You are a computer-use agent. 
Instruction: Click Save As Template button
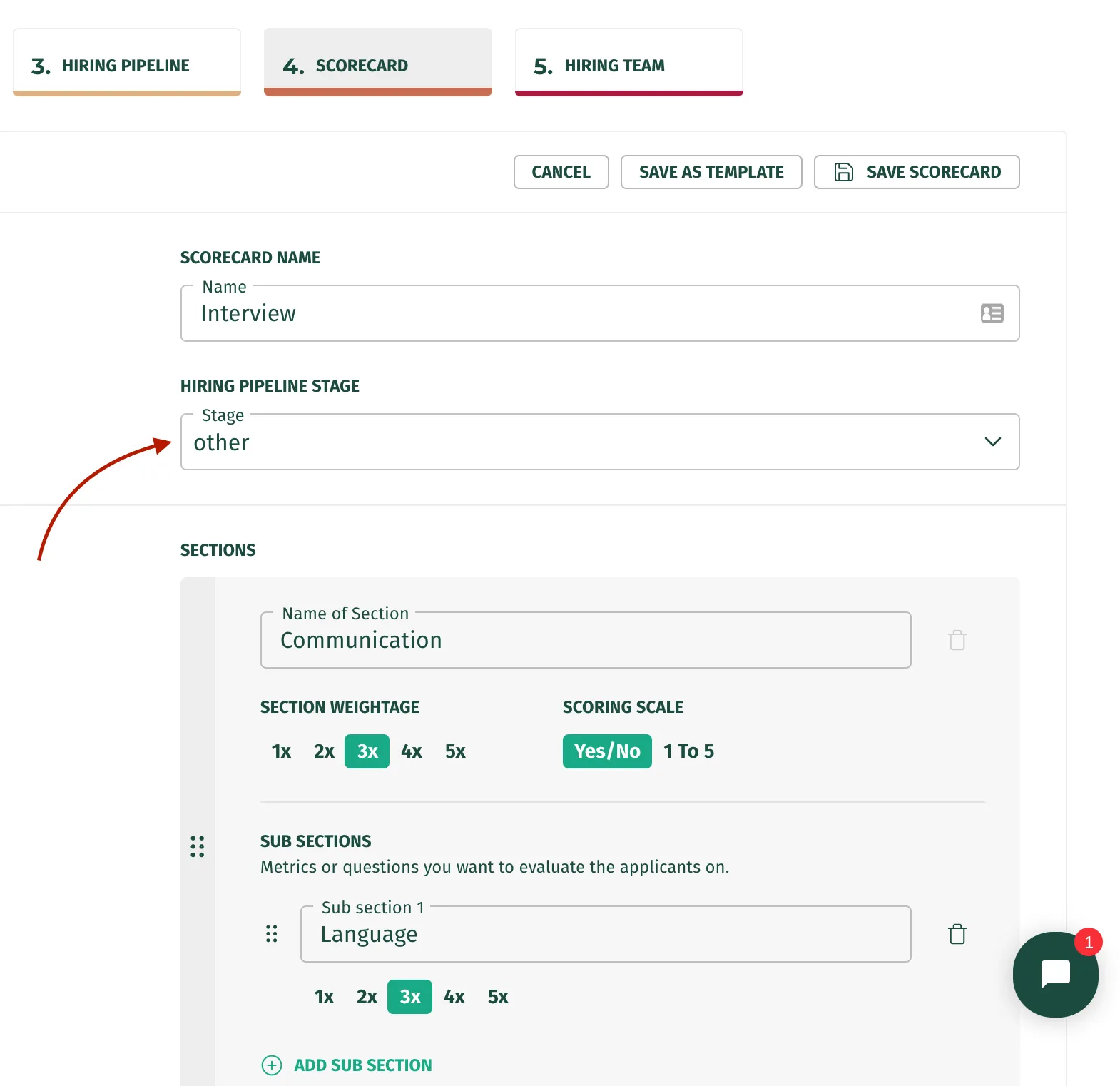click(711, 172)
